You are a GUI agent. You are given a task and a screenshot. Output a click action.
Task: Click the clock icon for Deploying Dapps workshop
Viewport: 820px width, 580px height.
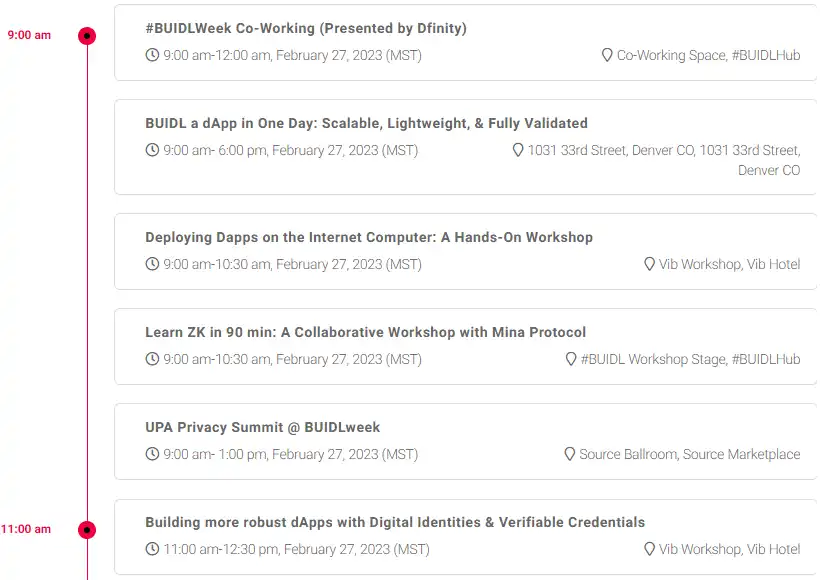click(152, 264)
